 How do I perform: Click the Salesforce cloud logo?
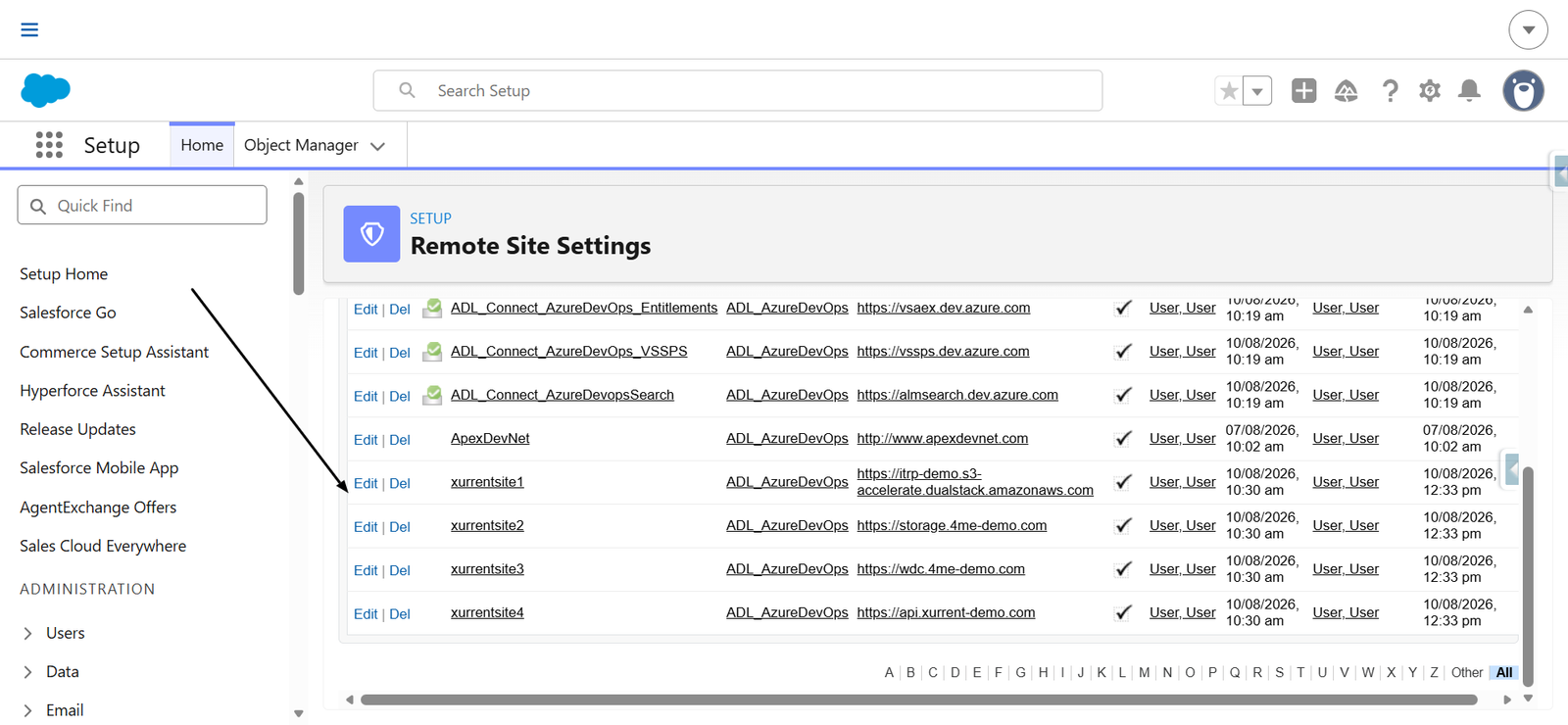pyautogui.click(x=45, y=90)
